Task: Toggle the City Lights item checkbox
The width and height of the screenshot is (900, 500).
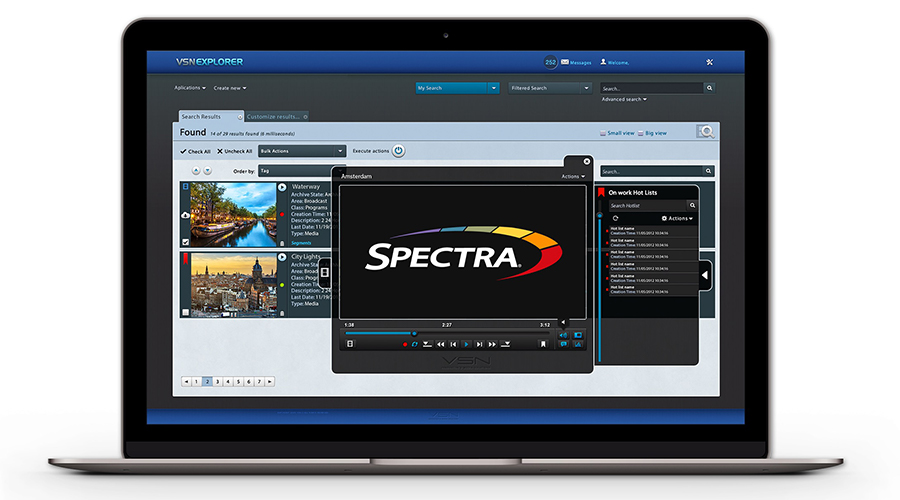Action: click(185, 313)
